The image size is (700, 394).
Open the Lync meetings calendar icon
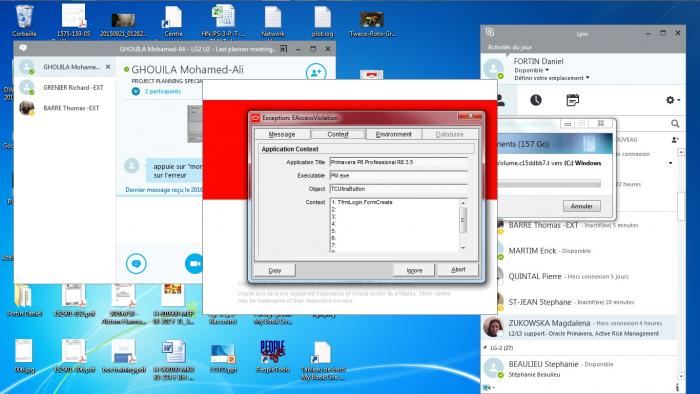coord(572,100)
